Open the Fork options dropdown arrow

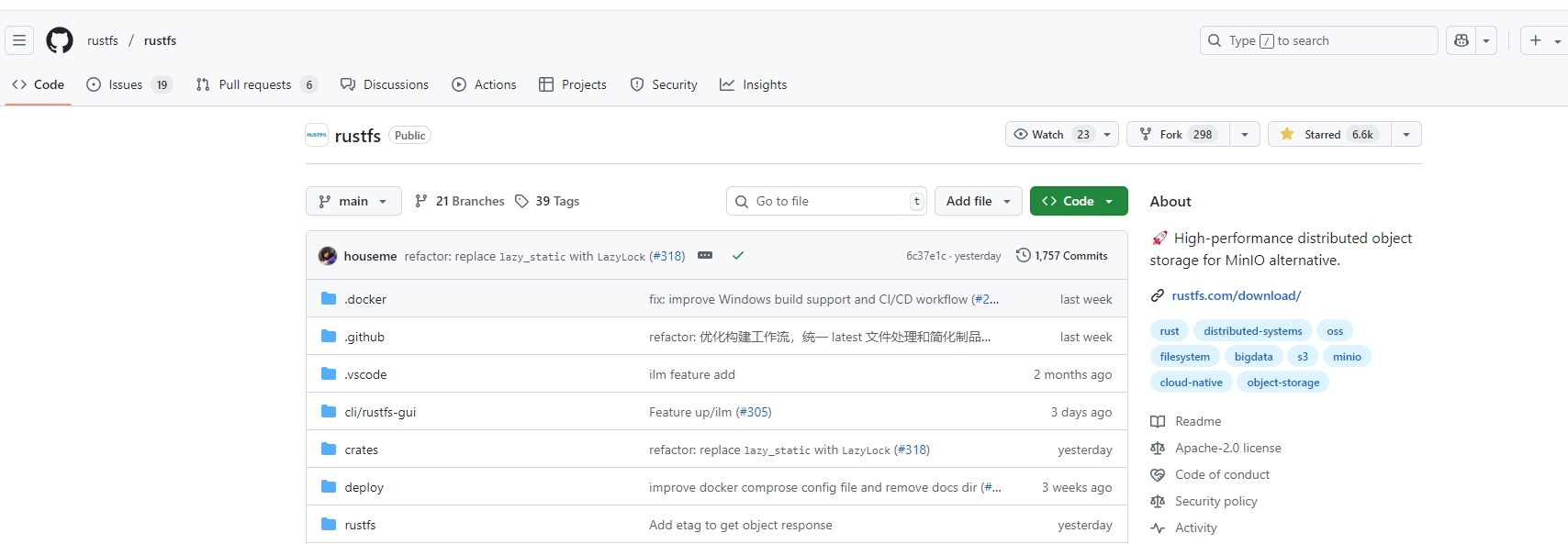coord(1245,134)
